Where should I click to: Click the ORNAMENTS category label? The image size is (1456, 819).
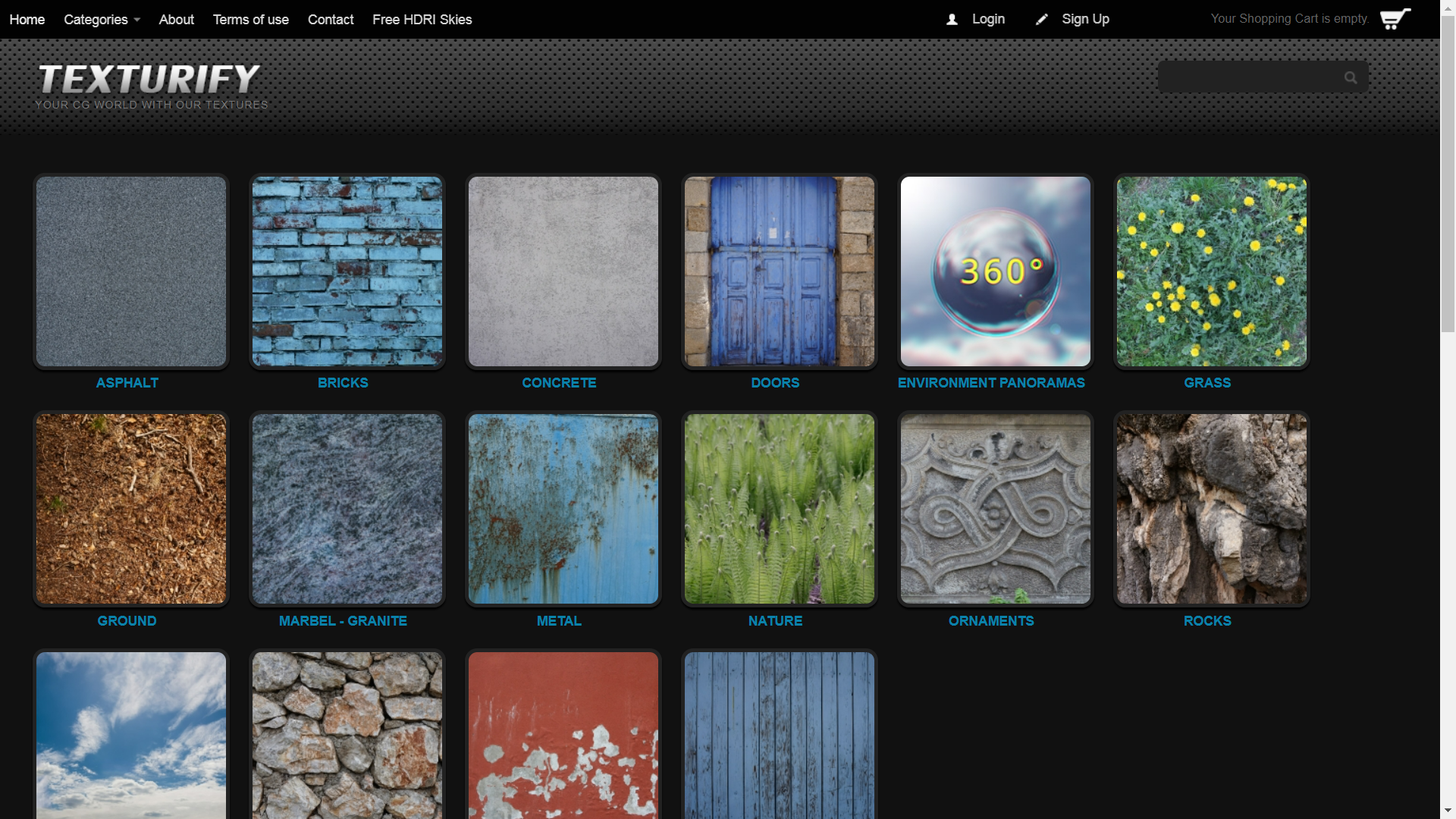pos(991,621)
